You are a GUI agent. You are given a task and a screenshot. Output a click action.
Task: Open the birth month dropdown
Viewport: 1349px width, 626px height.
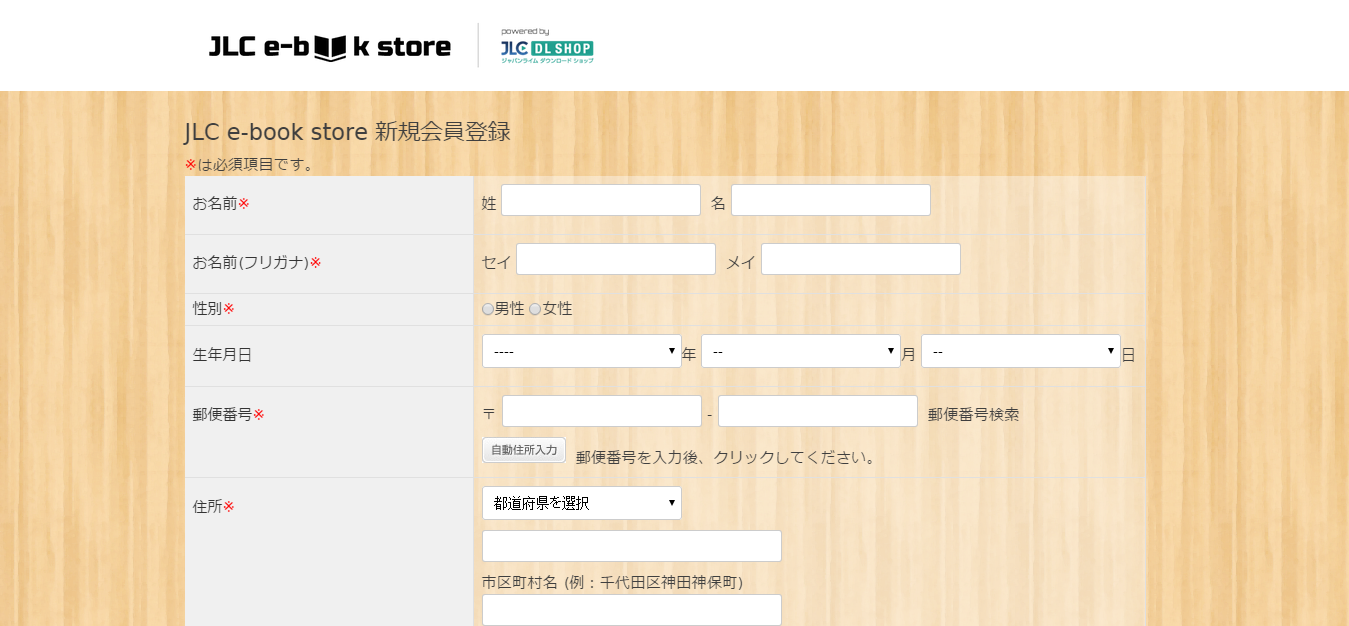801,351
